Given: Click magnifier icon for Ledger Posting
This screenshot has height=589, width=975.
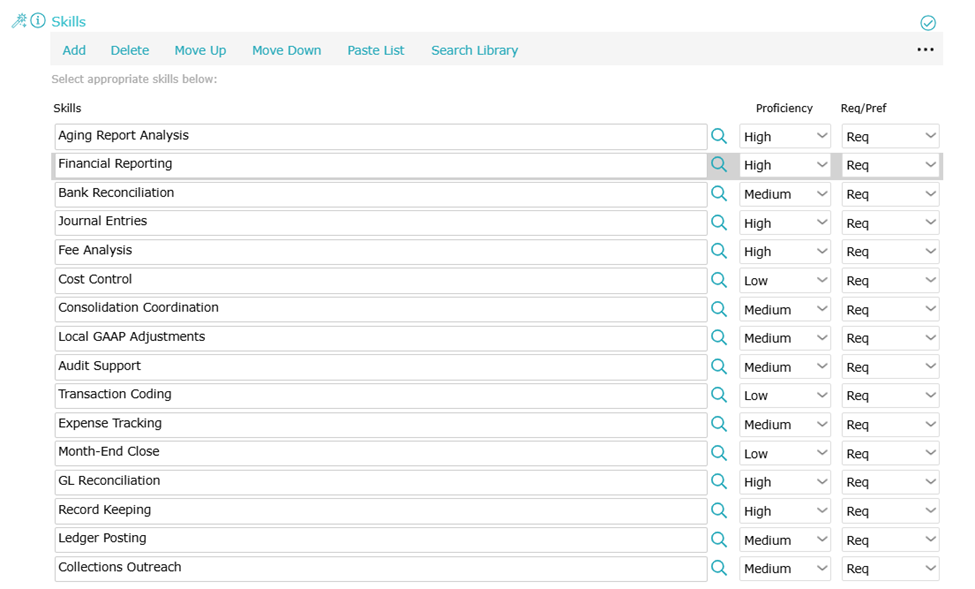Looking at the screenshot, I should pos(718,539).
